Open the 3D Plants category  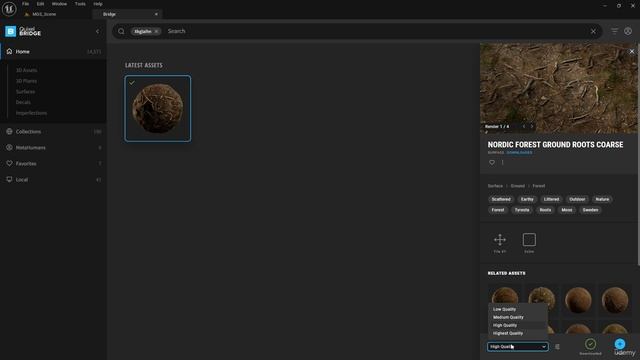26,81
